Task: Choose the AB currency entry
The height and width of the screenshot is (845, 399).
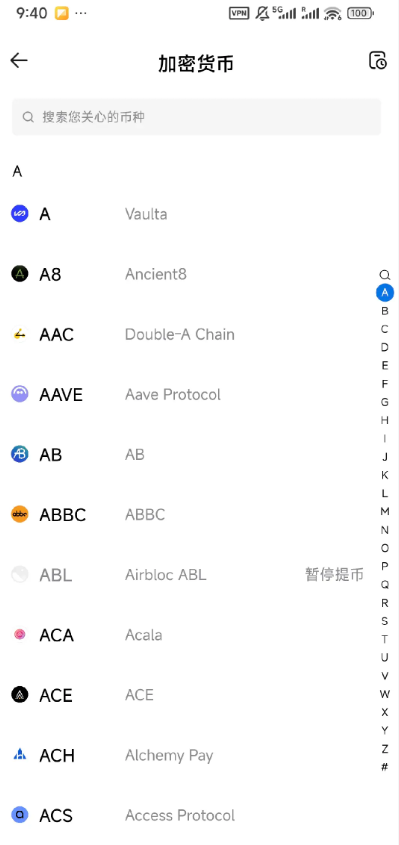Action: point(189,455)
